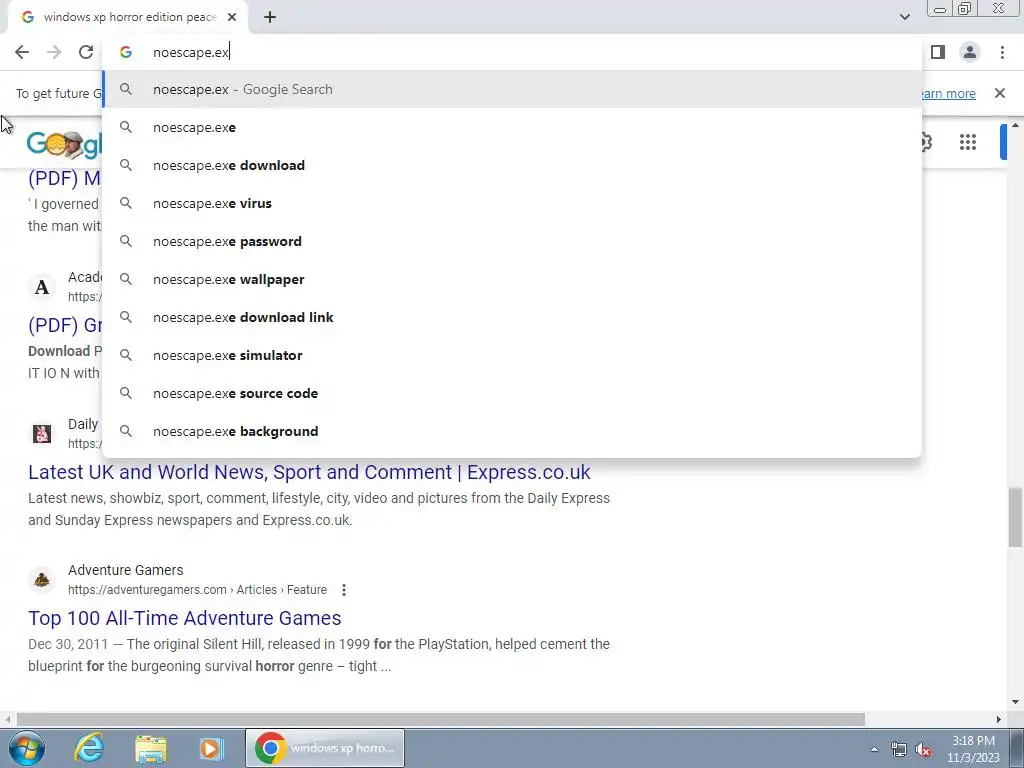Choose noescape.exe simulator suggestion
This screenshot has height=768, width=1024.
(513, 355)
